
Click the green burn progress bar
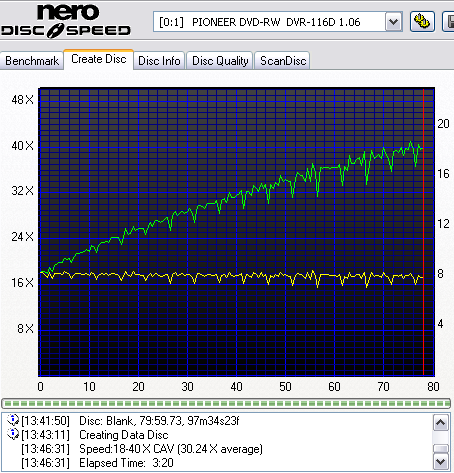coord(226,404)
